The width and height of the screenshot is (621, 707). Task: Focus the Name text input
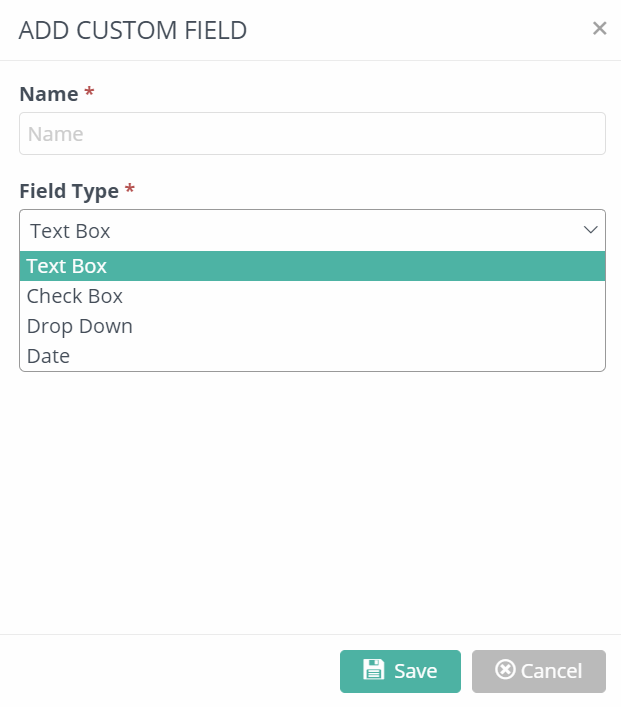tap(312, 134)
